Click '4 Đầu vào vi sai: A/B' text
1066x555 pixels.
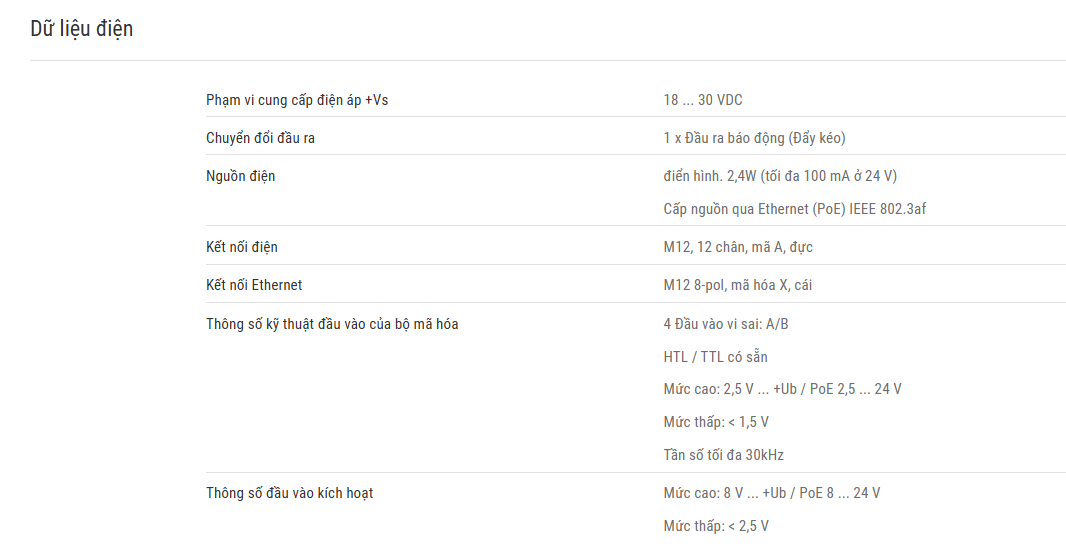click(x=726, y=324)
